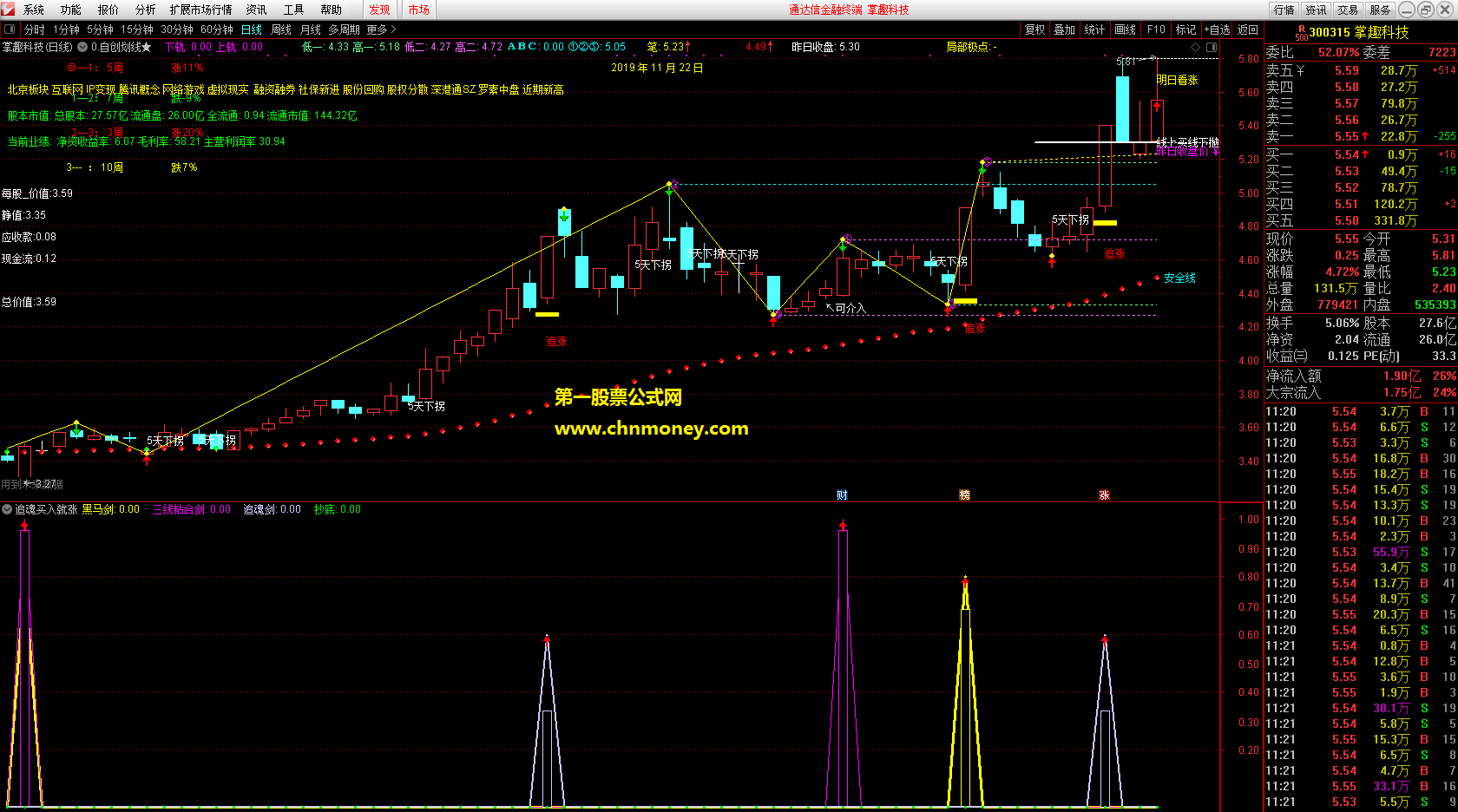1458x812 pixels.
Task: Click the 2019年11月22日 date label
Action: (x=657, y=67)
